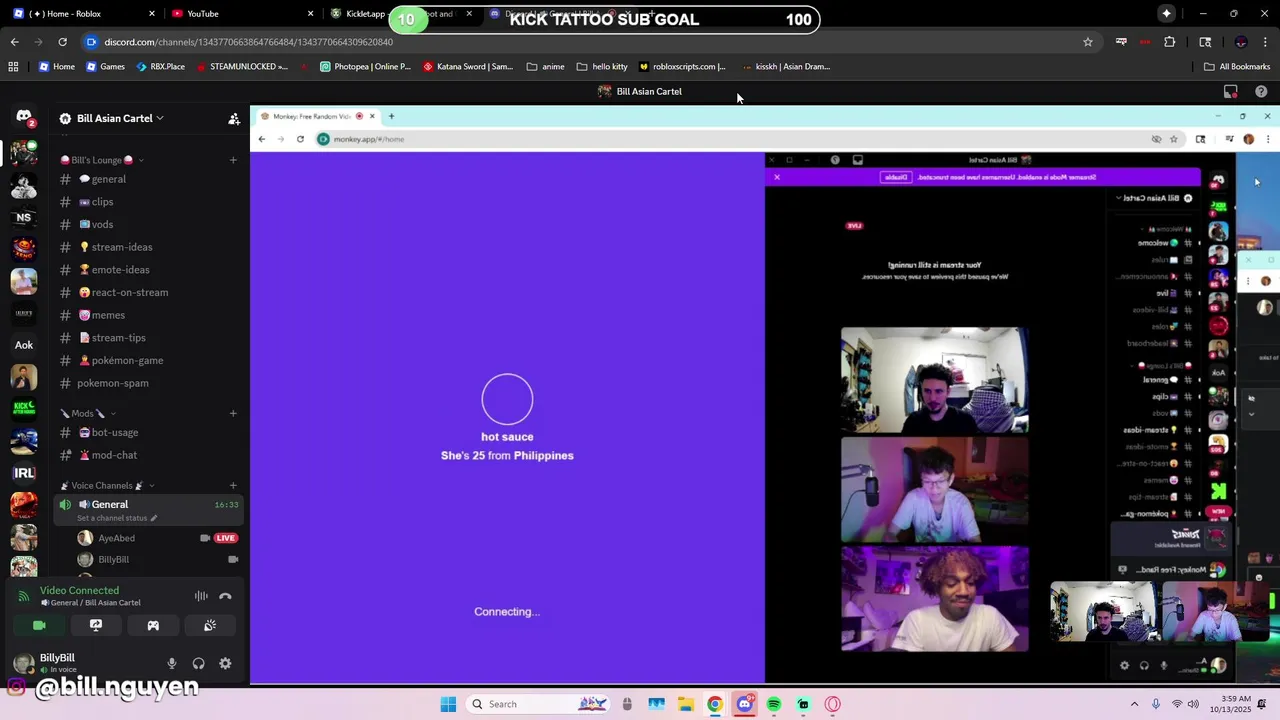The height and width of the screenshot is (720, 1280).
Task: Bookmark this page with the star icon
Action: pos(1088,42)
